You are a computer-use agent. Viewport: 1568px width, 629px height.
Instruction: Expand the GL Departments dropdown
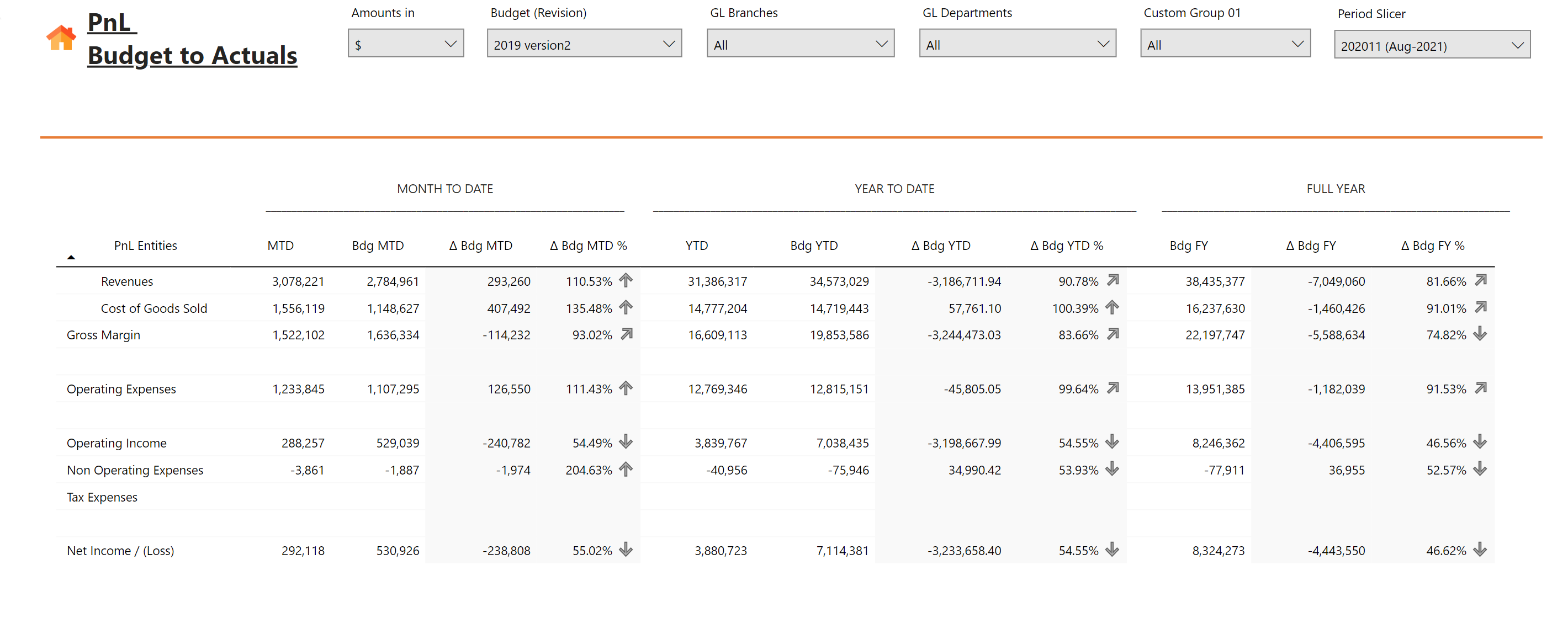click(x=1017, y=44)
